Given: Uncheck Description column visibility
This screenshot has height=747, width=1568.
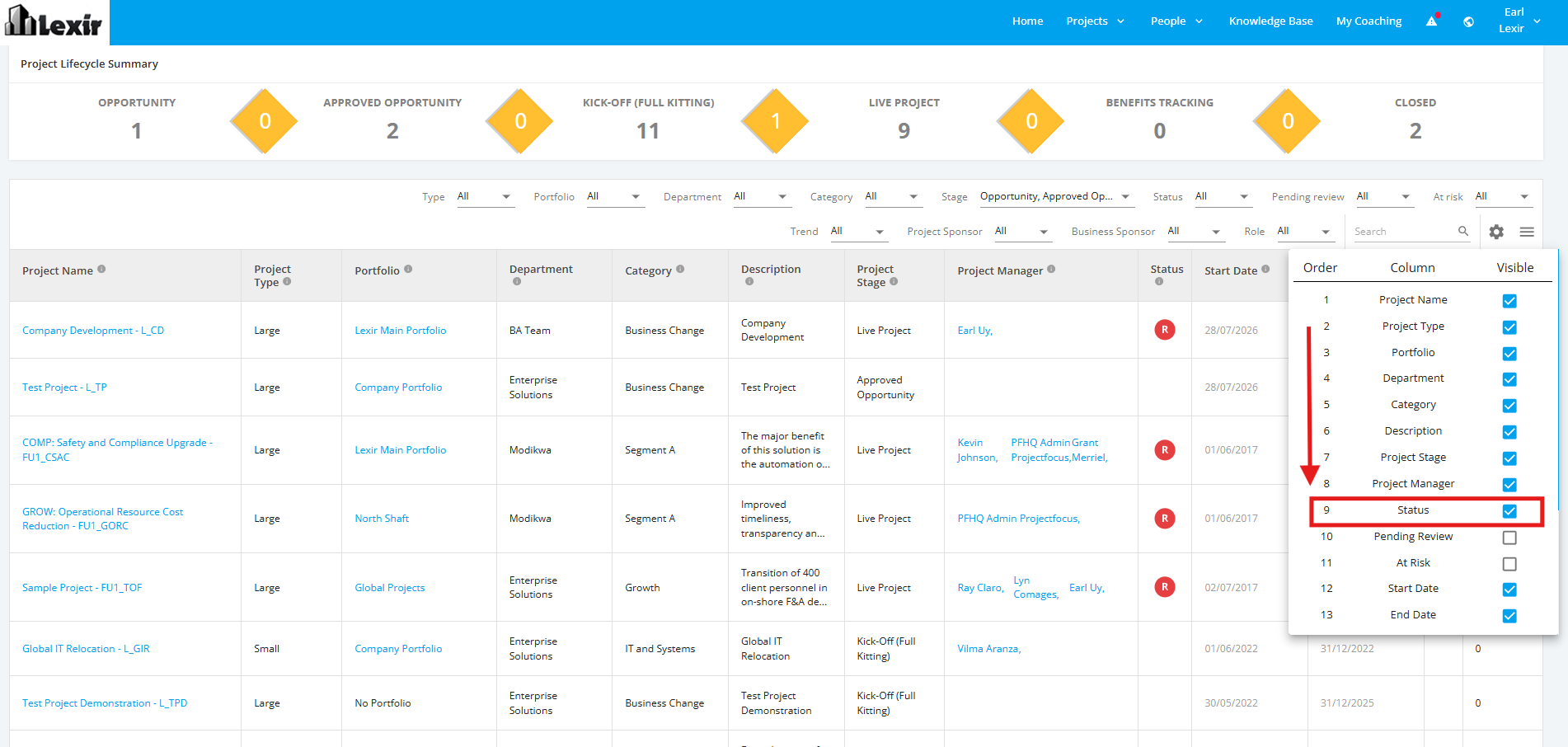Looking at the screenshot, I should (1509, 432).
